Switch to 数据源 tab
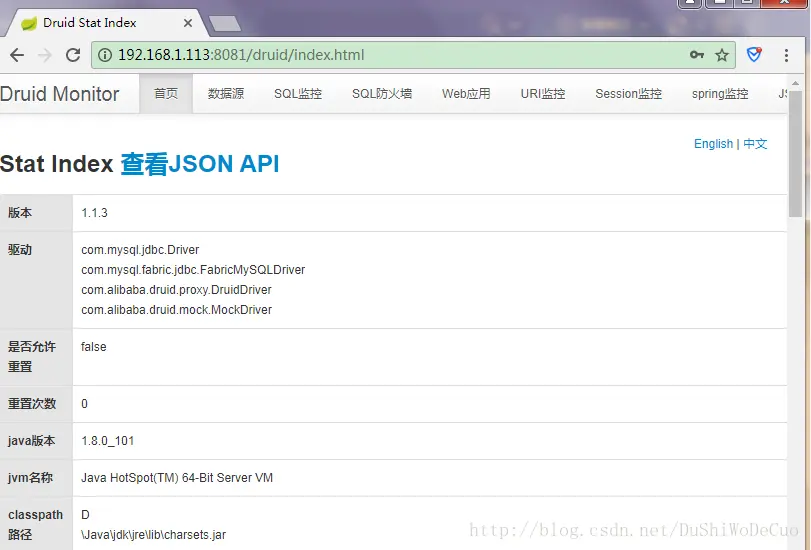Viewport: 811px width, 550px height. 226,94
